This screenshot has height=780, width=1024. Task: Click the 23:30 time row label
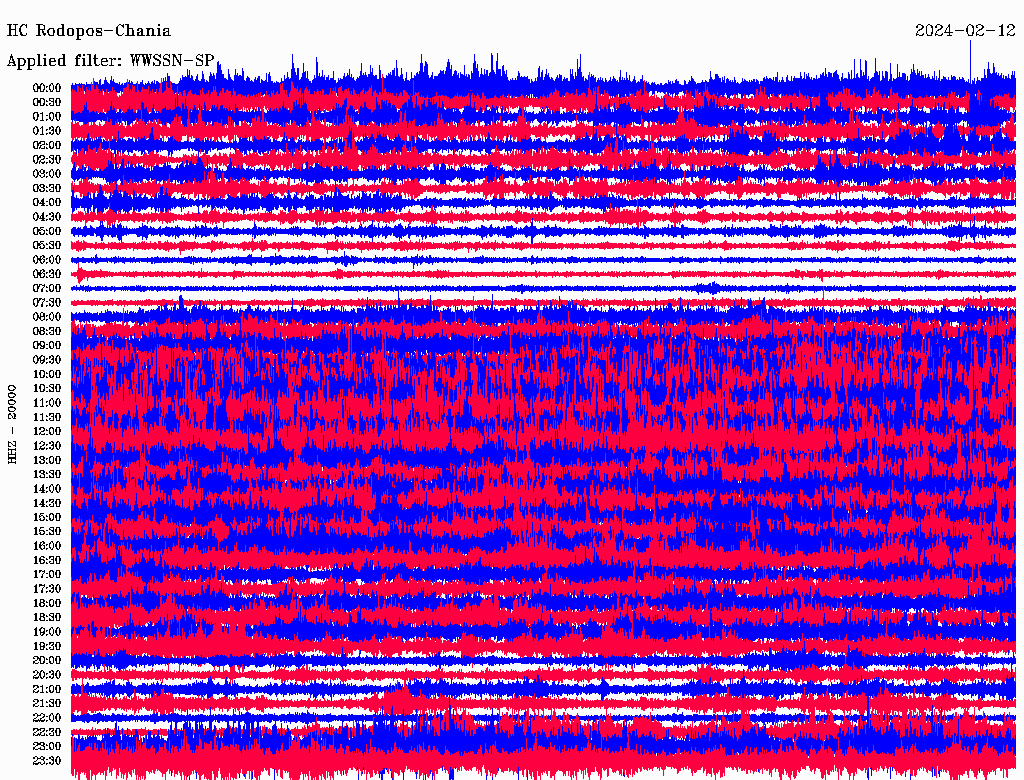point(47,761)
